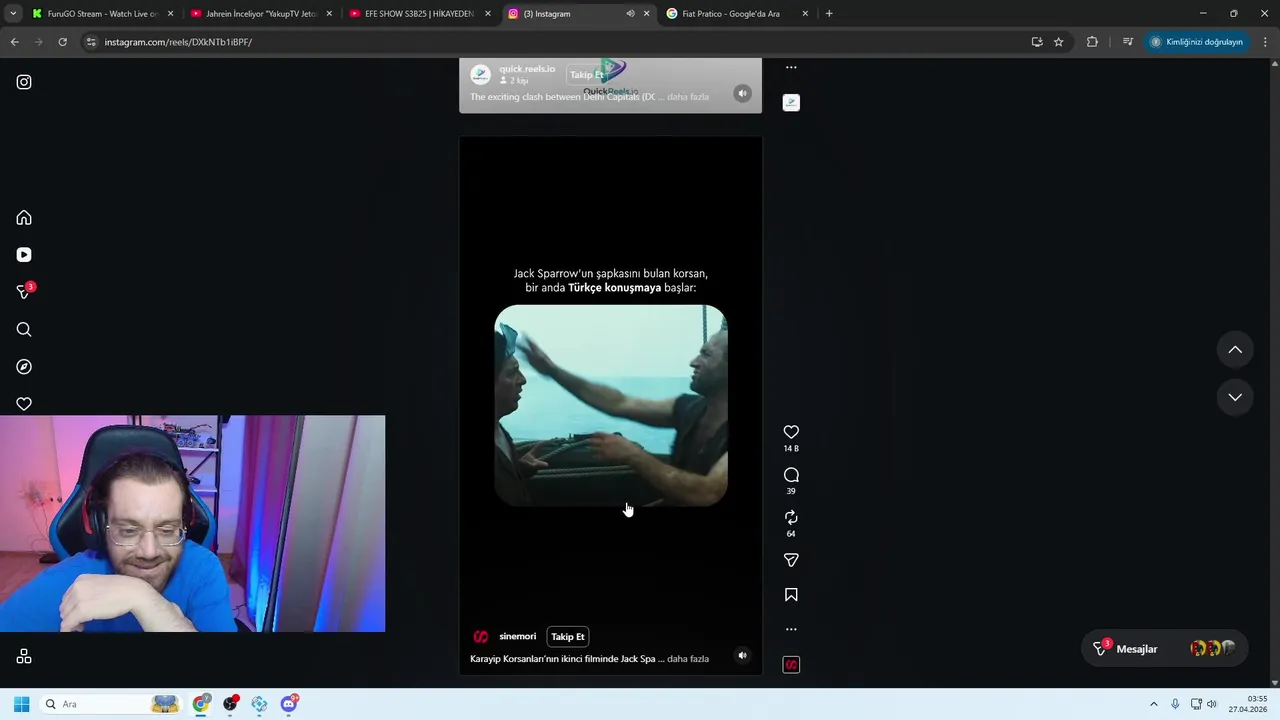Click the taskbar Ara search box

[110, 704]
